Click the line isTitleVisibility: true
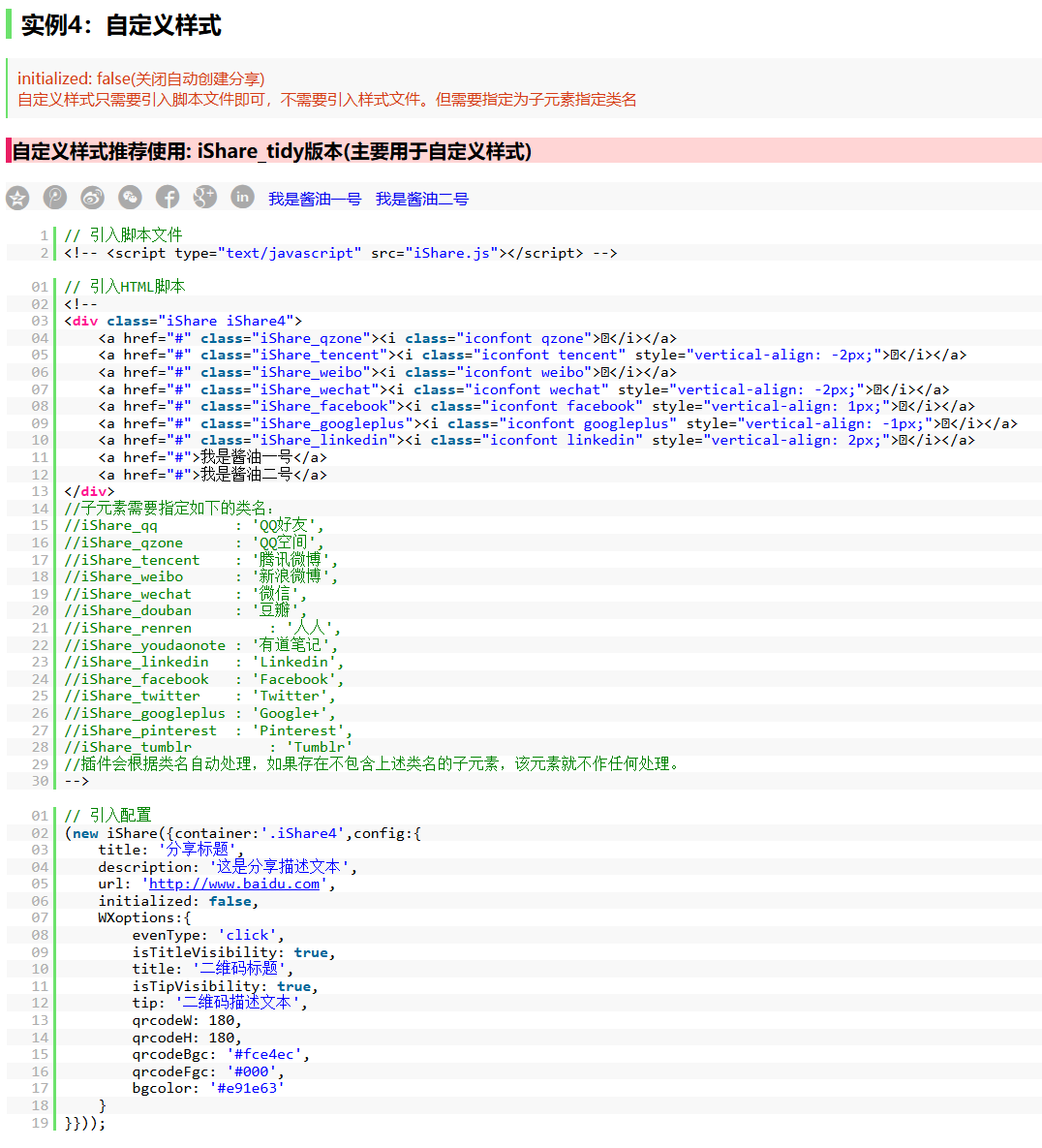 click(234, 952)
